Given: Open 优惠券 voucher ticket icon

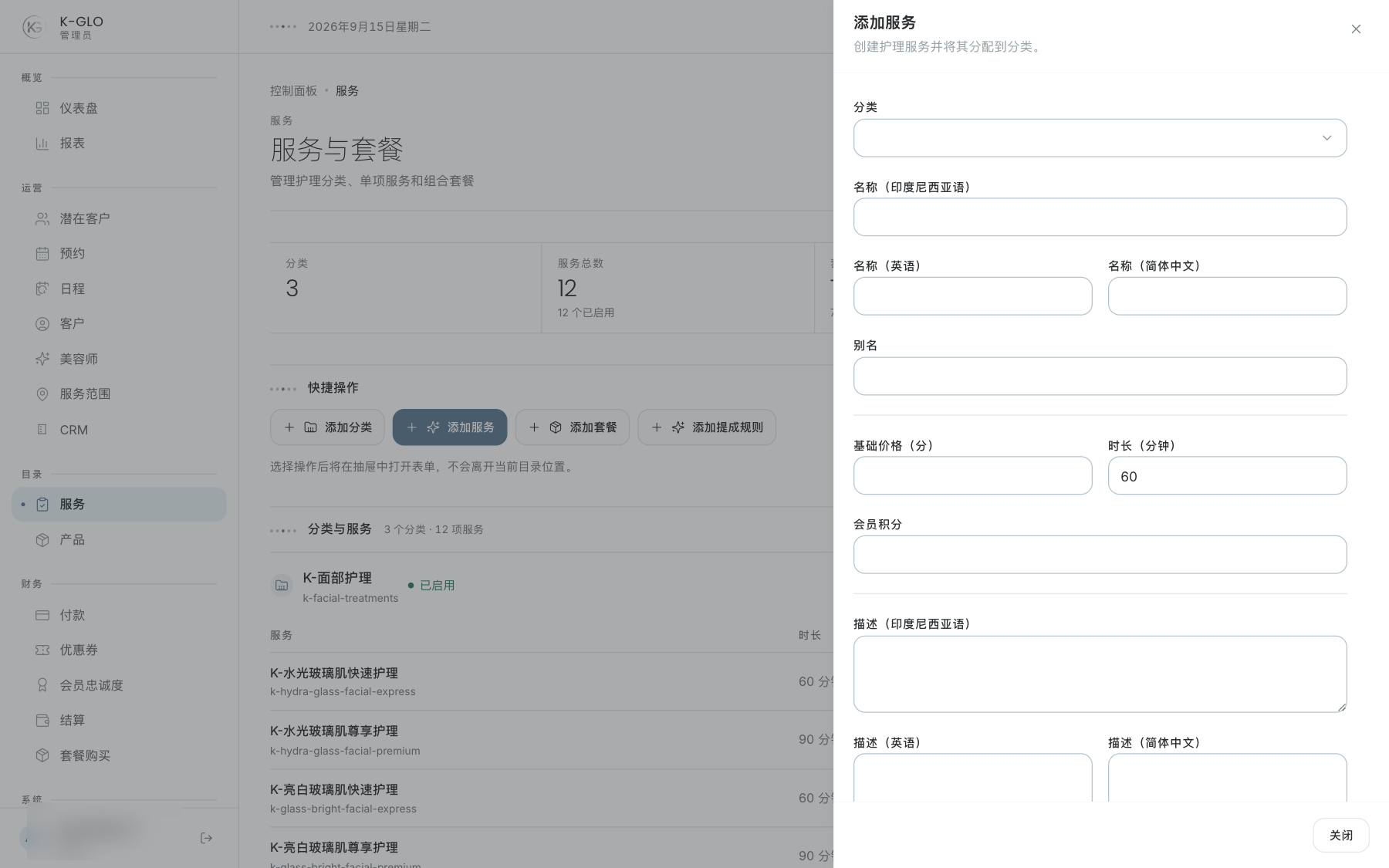Looking at the screenshot, I should click(42, 650).
